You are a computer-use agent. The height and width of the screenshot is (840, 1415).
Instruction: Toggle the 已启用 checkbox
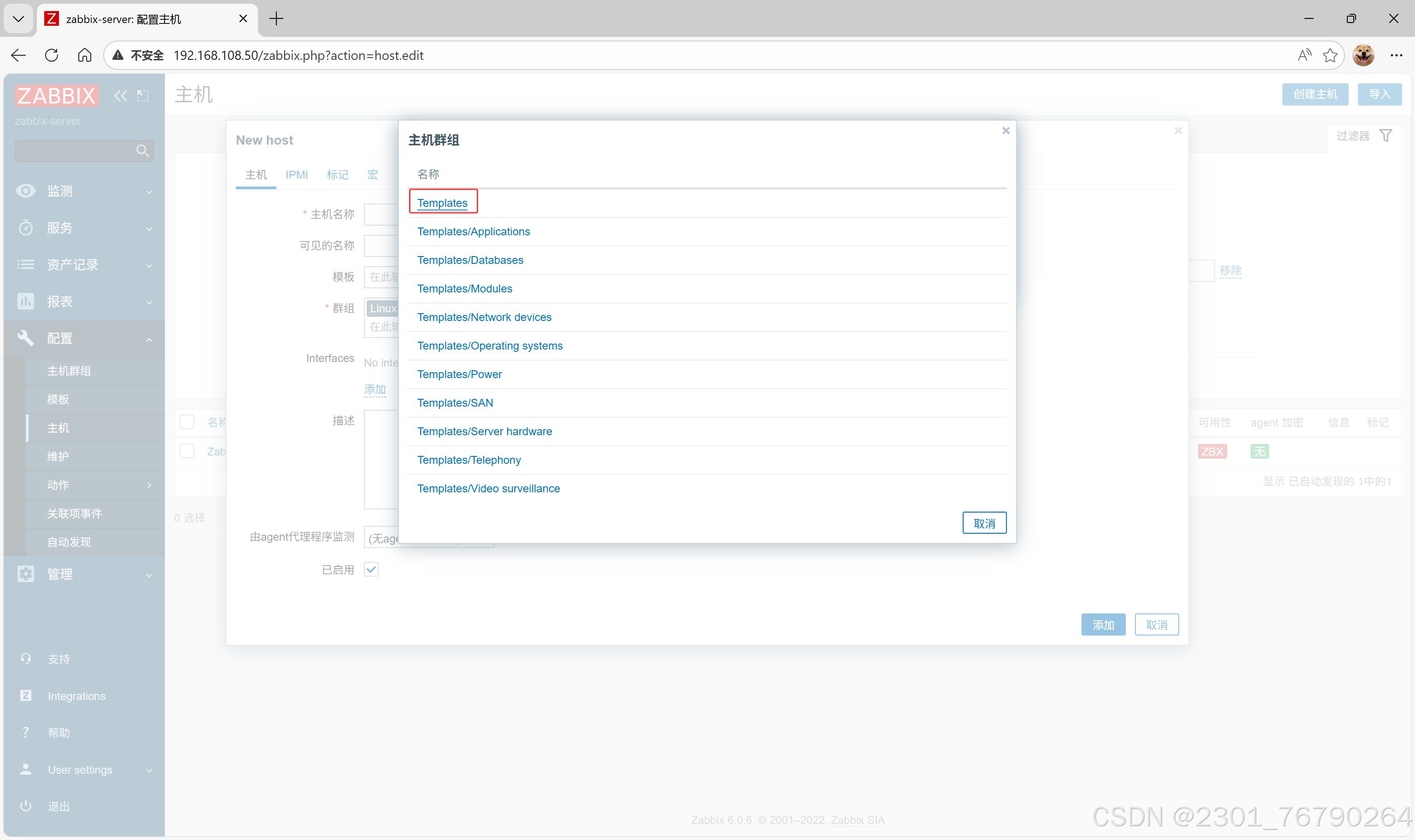pos(371,569)
